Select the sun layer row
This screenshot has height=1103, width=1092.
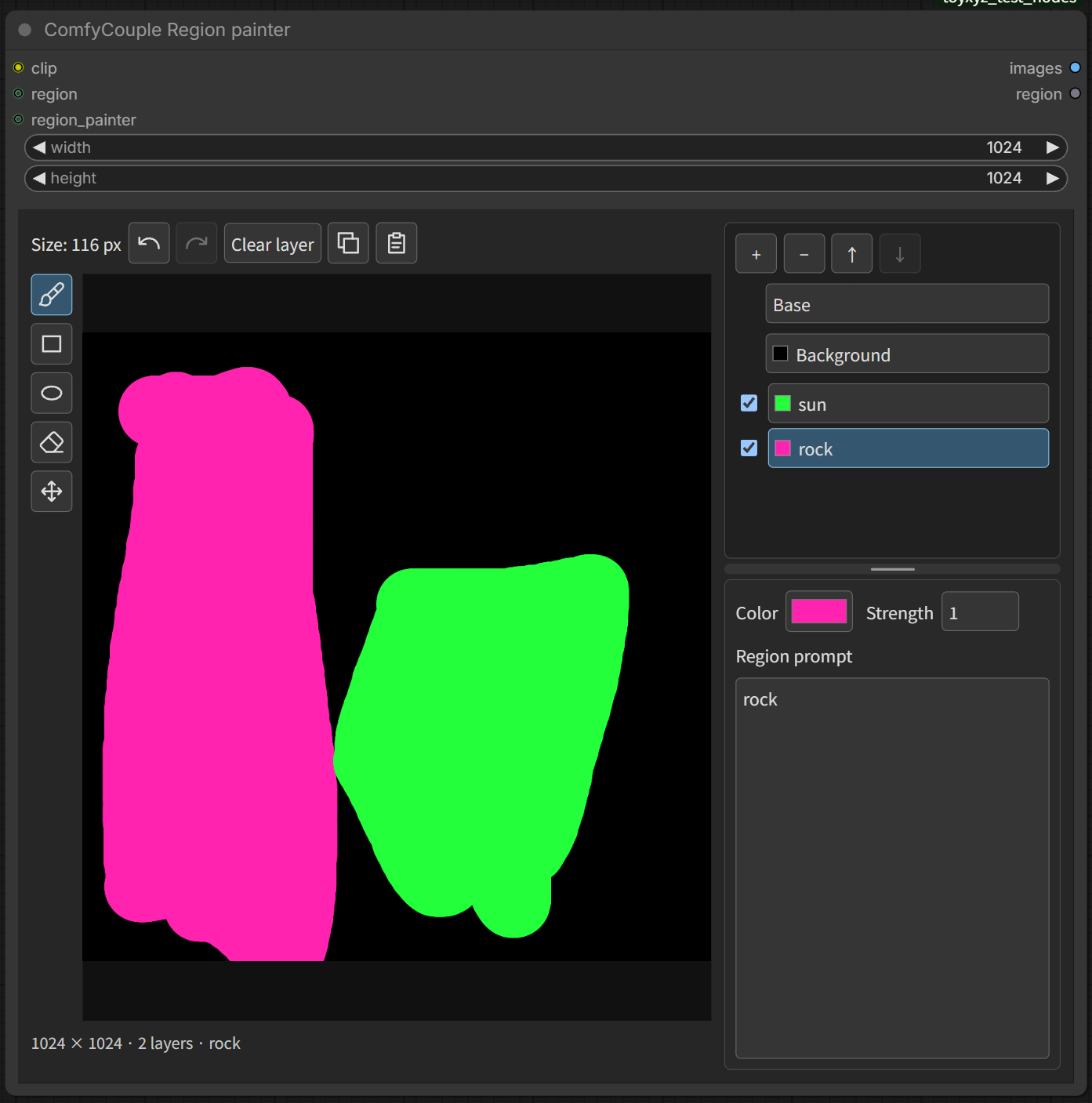909,404
